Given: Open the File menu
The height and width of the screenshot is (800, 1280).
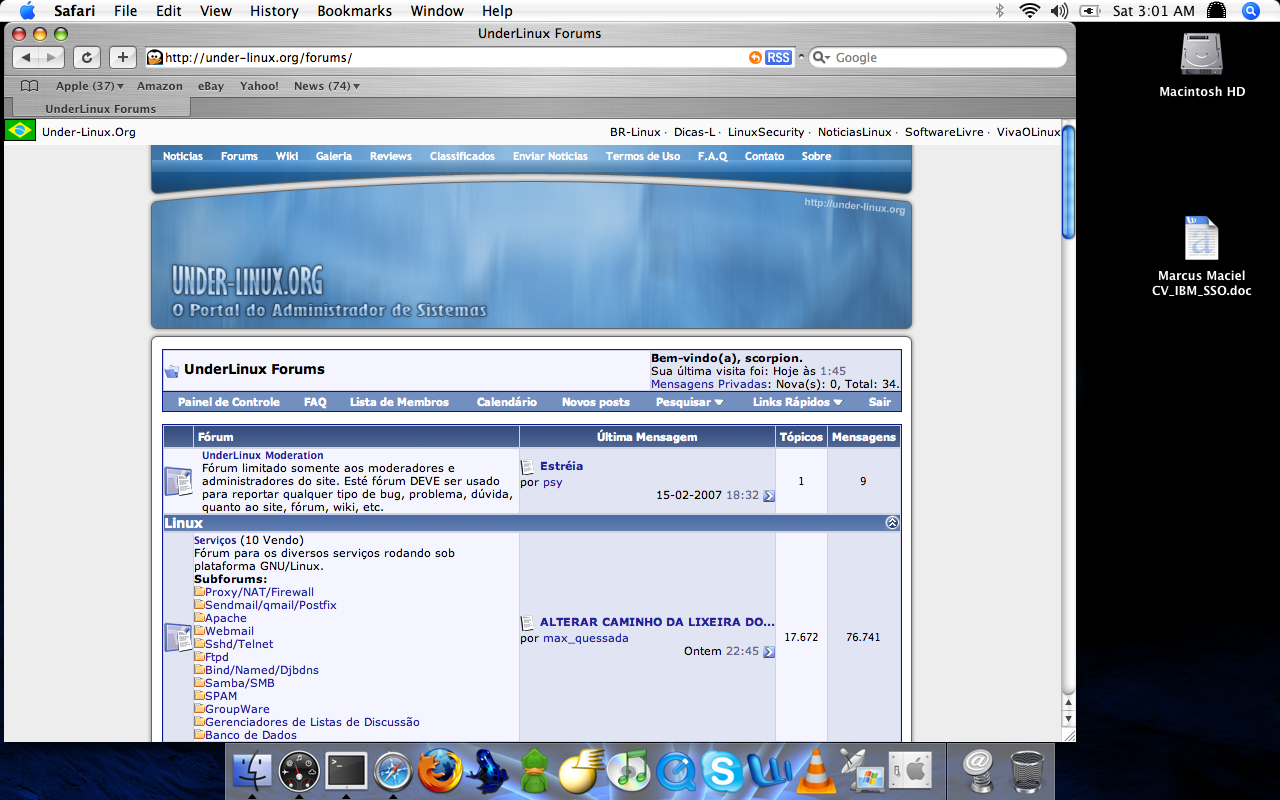Looking at the screenshot, I should [x=126, y=11].
